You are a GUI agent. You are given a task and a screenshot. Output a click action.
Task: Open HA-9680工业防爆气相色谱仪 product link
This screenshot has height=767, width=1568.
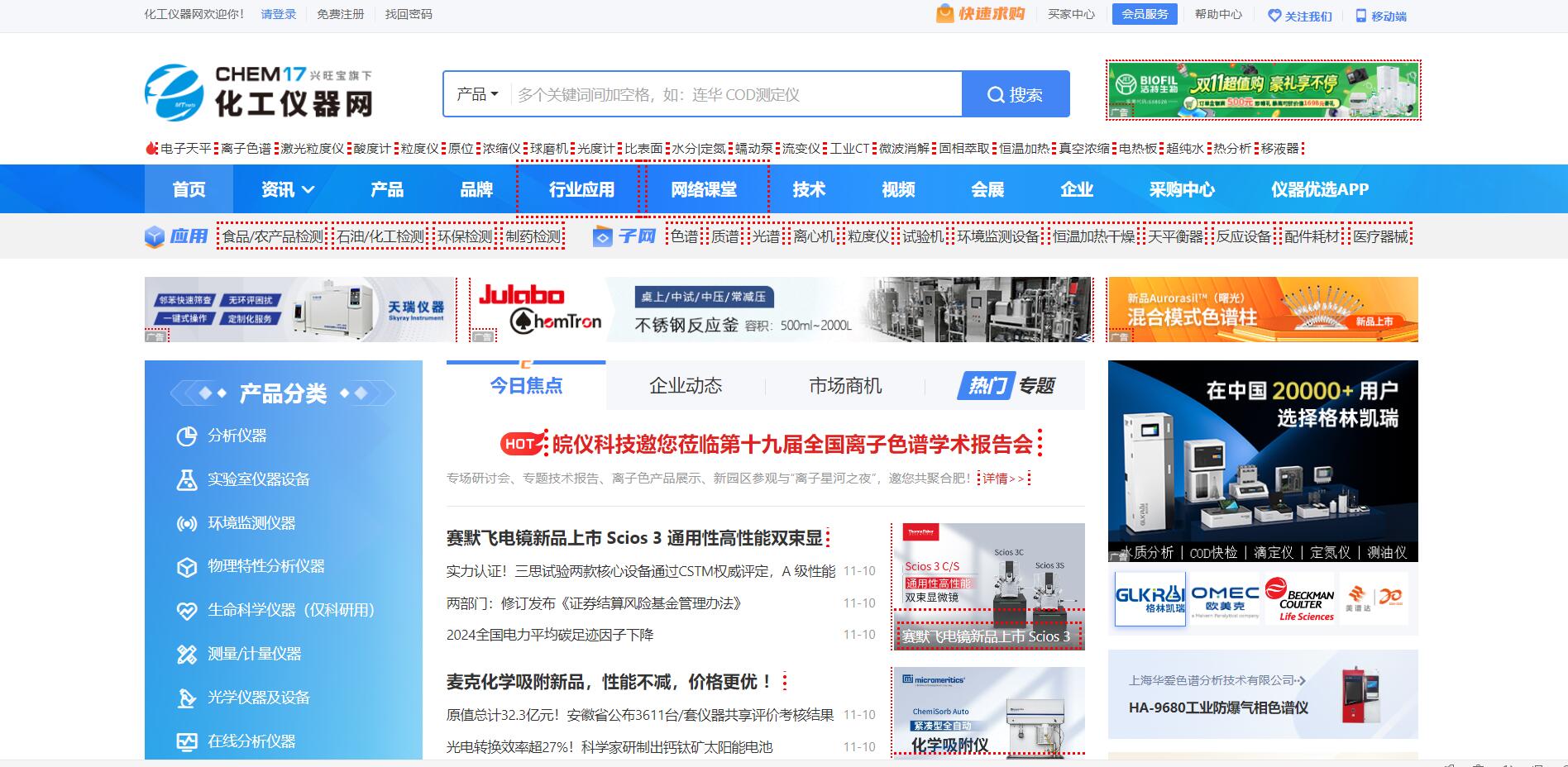[1218, 707]
